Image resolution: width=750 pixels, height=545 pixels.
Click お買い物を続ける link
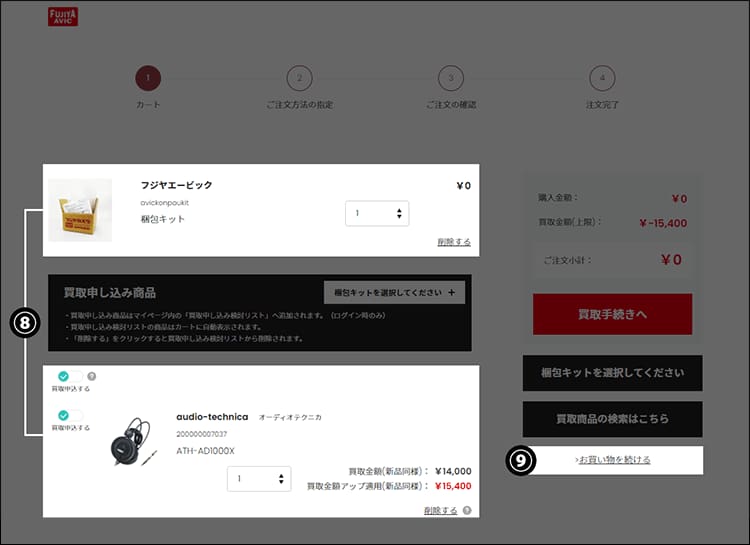[613, 460]
